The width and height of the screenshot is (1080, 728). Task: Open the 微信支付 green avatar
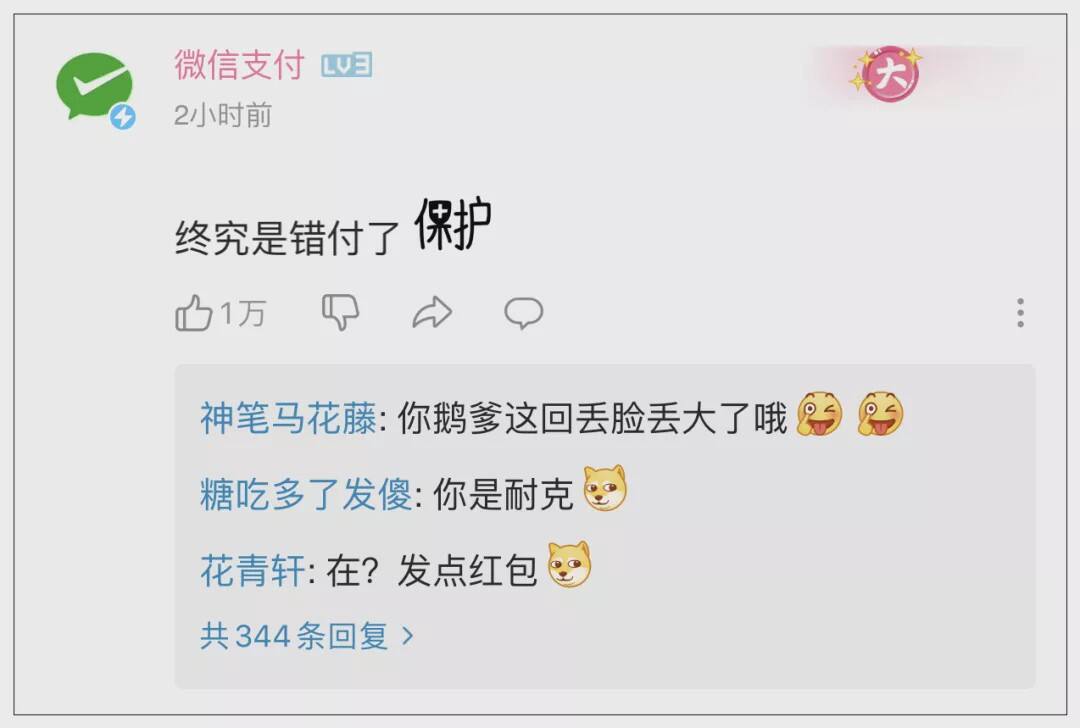(94, 87)
